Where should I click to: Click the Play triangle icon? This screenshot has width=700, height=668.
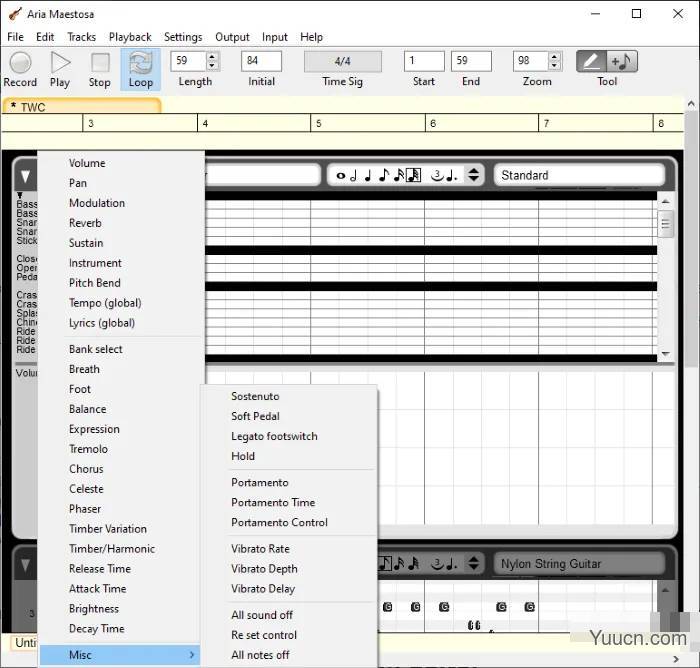pyautogui.click(x=60, y=63)
